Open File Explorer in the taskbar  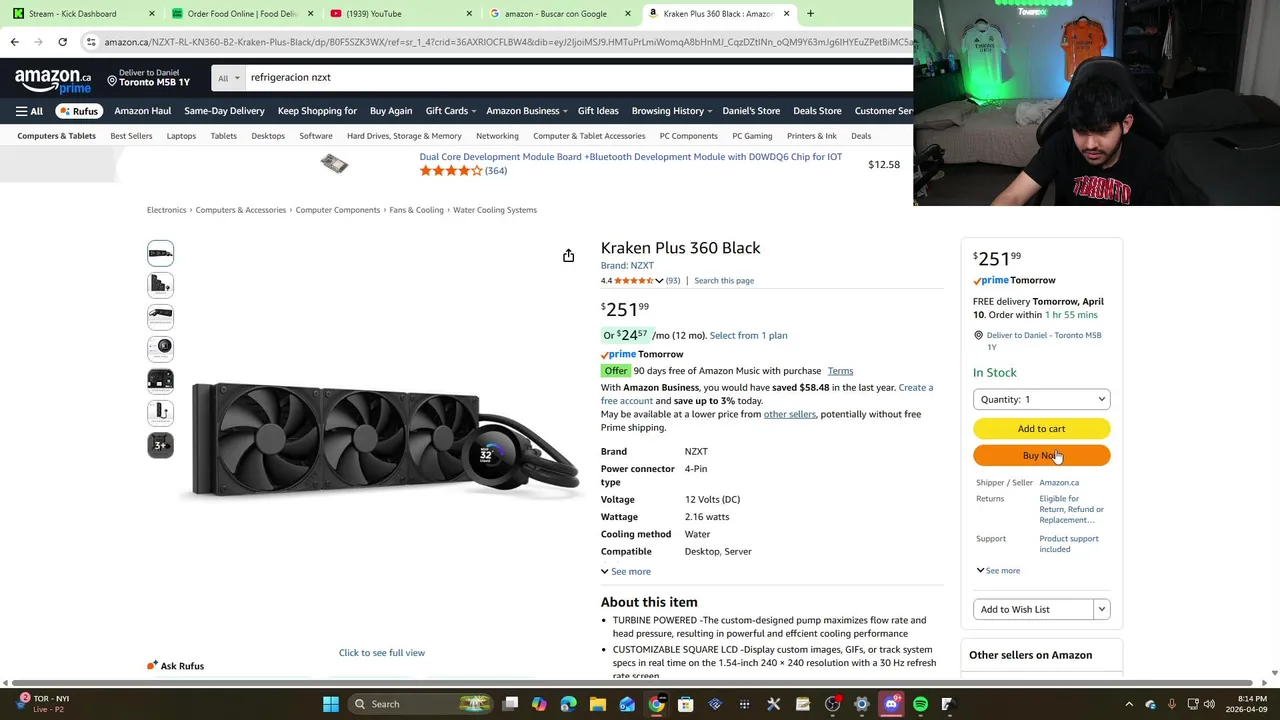598,704
